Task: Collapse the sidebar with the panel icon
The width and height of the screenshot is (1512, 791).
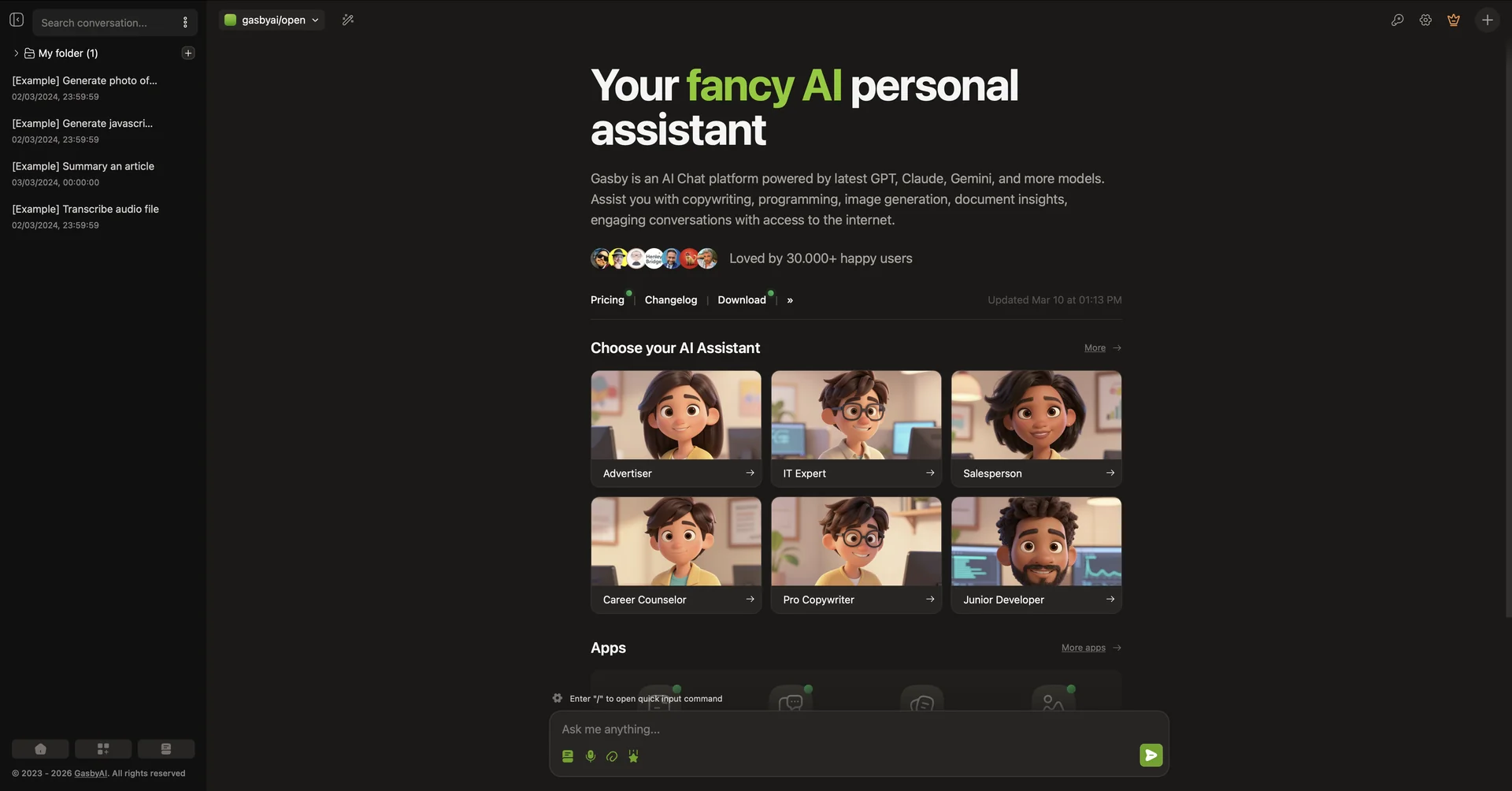Action: click(x=17, y=20)
